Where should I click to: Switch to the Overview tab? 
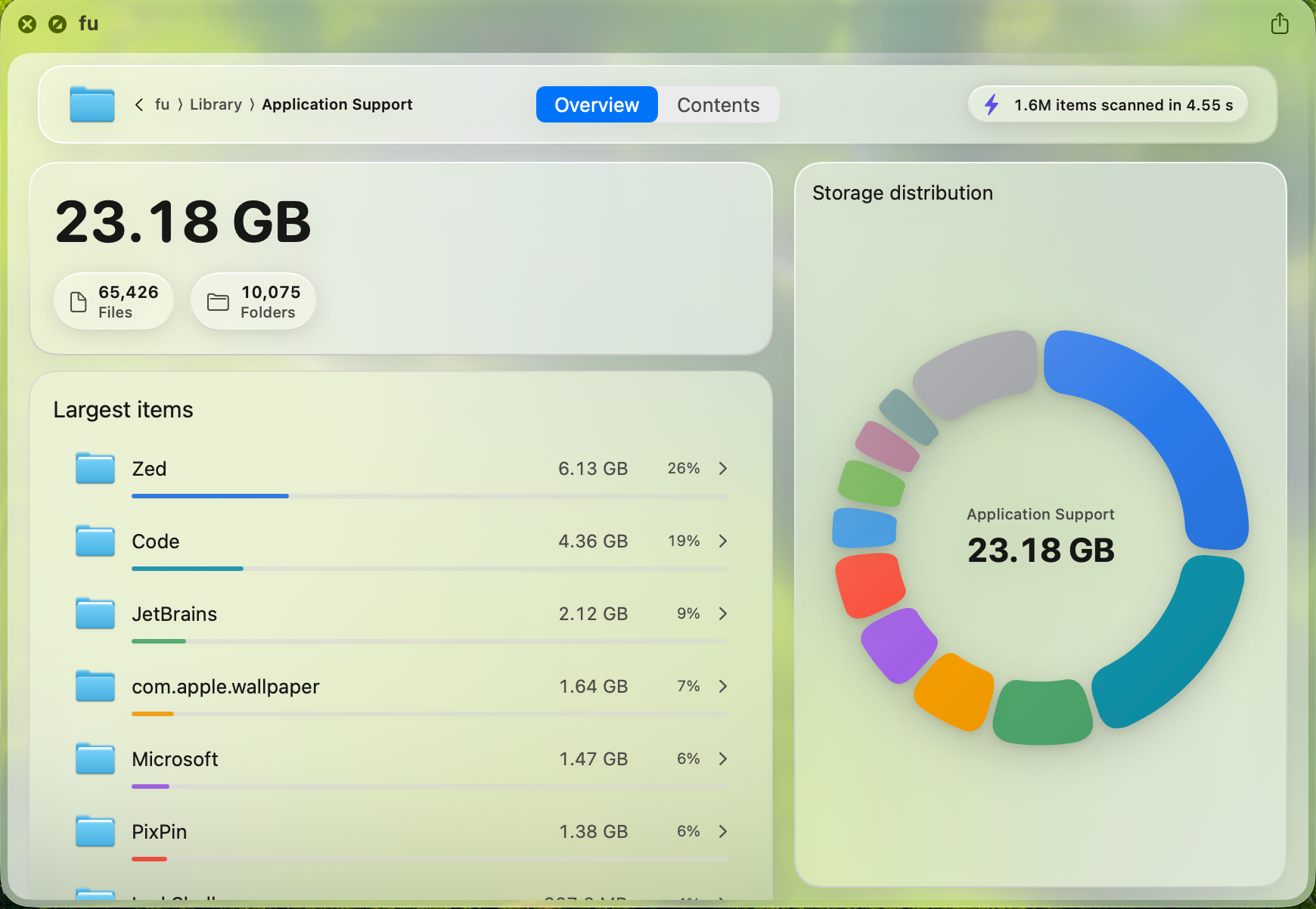click(597, 104)
